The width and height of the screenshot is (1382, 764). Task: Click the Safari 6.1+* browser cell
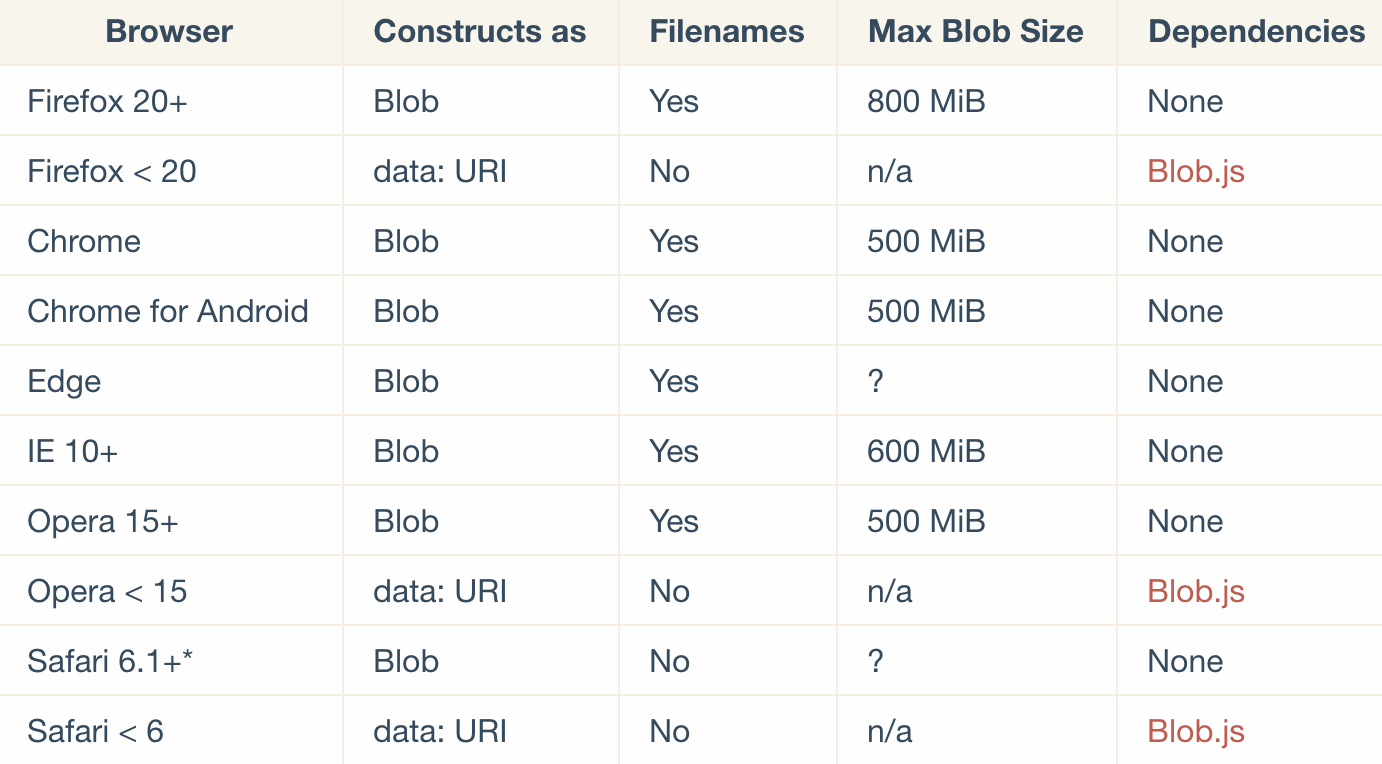pos(110,662)
